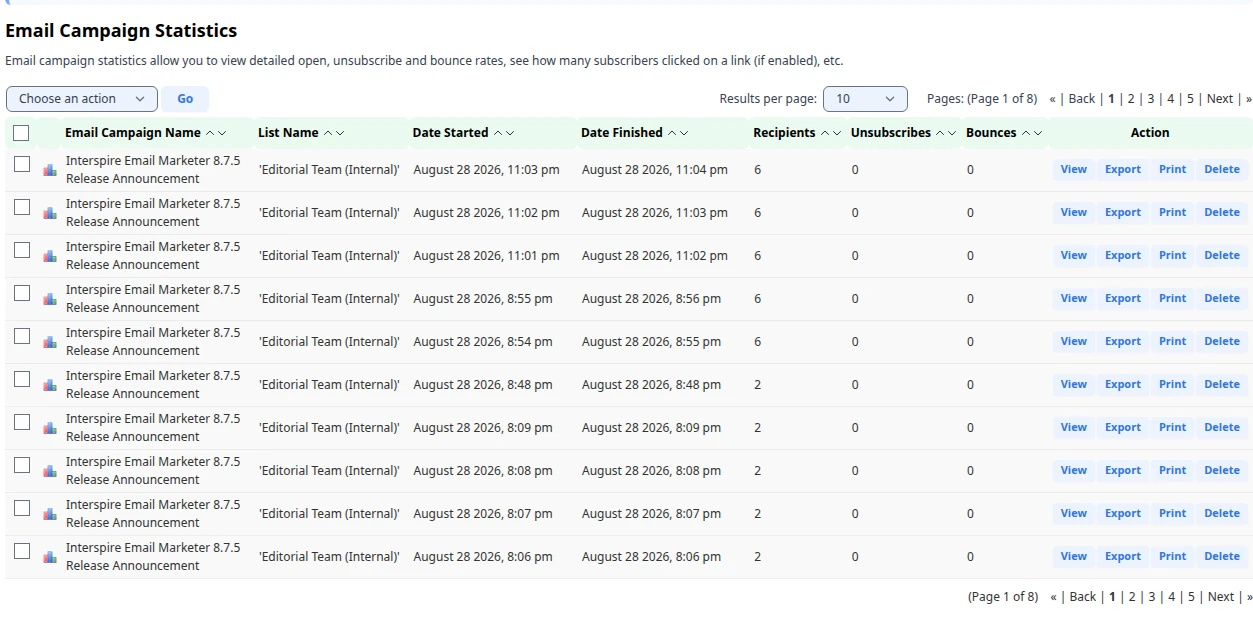The image size is (1253, 627).
Task: Click the Email Campaign Name column header
Action: (133, 133)
